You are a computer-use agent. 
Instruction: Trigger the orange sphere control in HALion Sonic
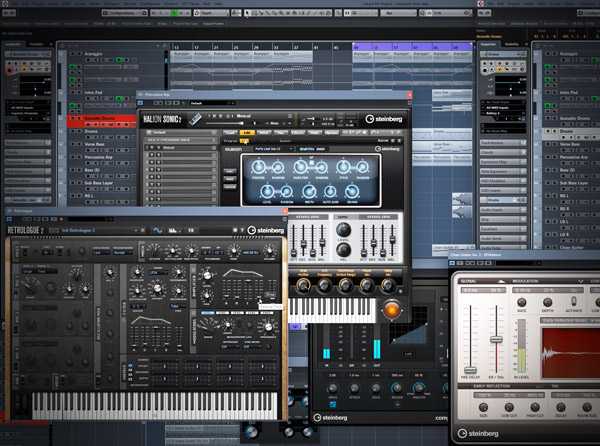[x=391, y=309]
